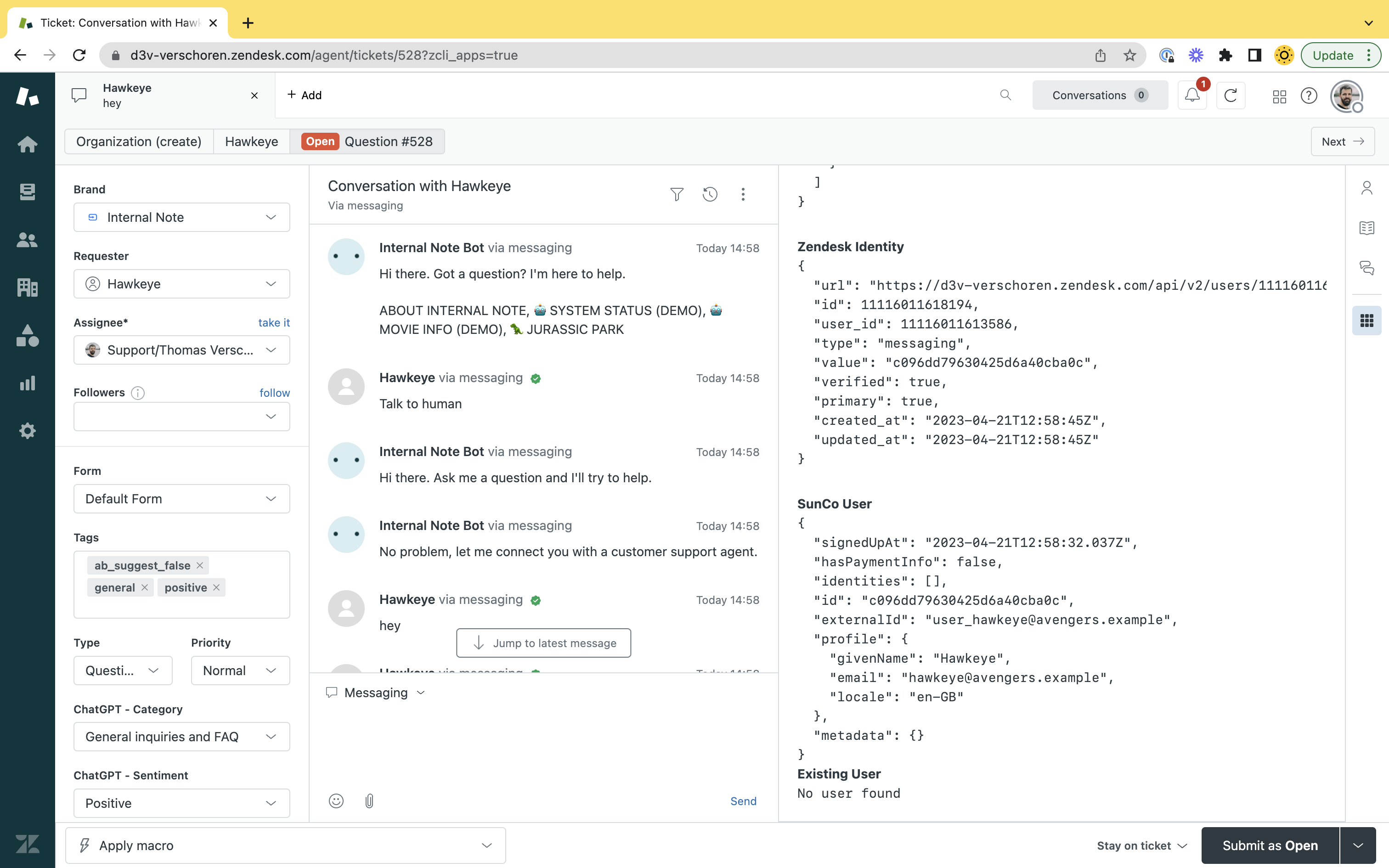Screen dimensions: 1389x868
Task: Open the Views panel from the sidebar
Action: (x=27, y=192)
